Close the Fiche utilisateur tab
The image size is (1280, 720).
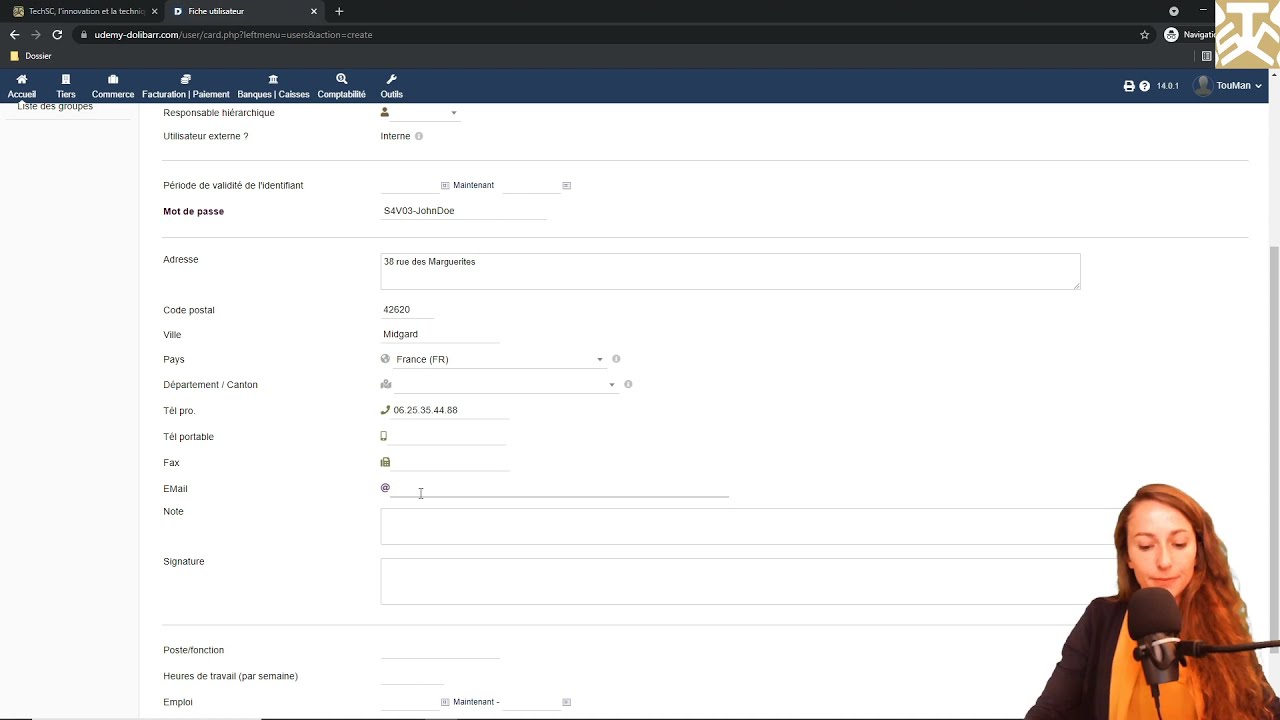tap(314, 11)
